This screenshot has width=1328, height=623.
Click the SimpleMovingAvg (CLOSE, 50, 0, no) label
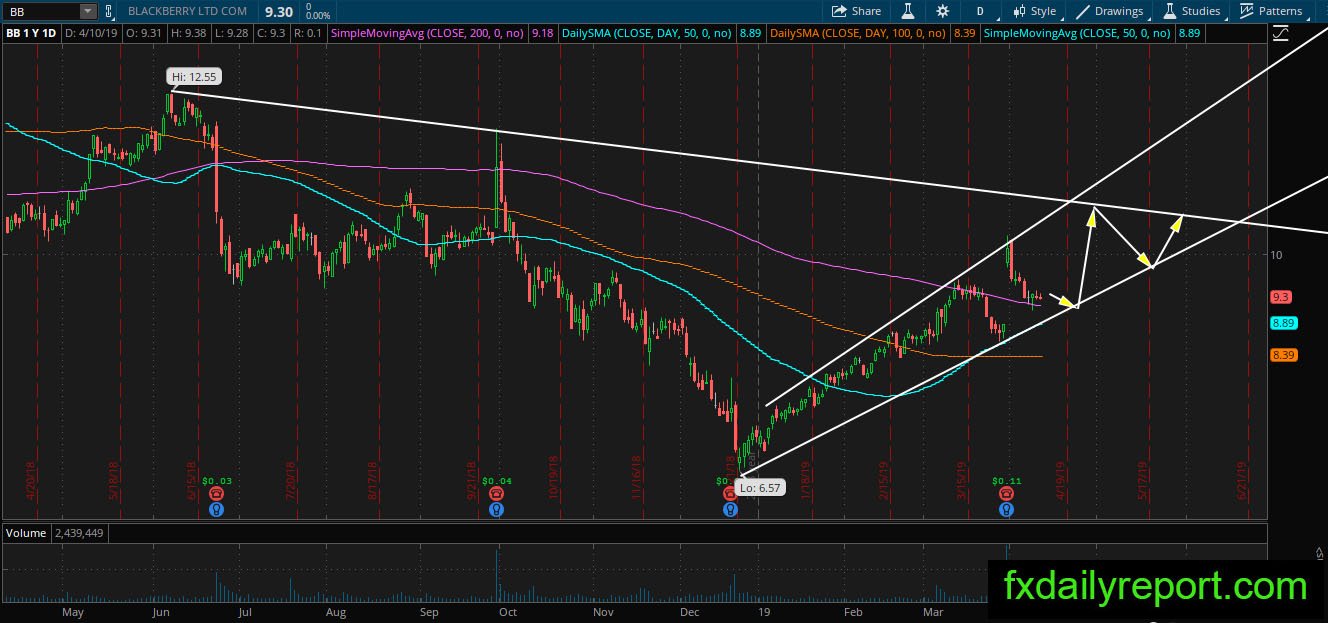[x=1077, y=33]
